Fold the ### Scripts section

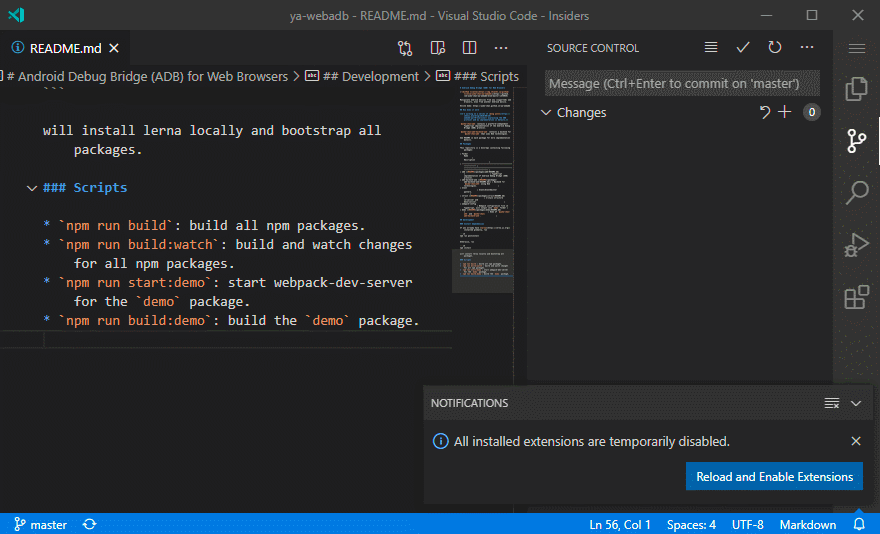click(x=32, y=188)
